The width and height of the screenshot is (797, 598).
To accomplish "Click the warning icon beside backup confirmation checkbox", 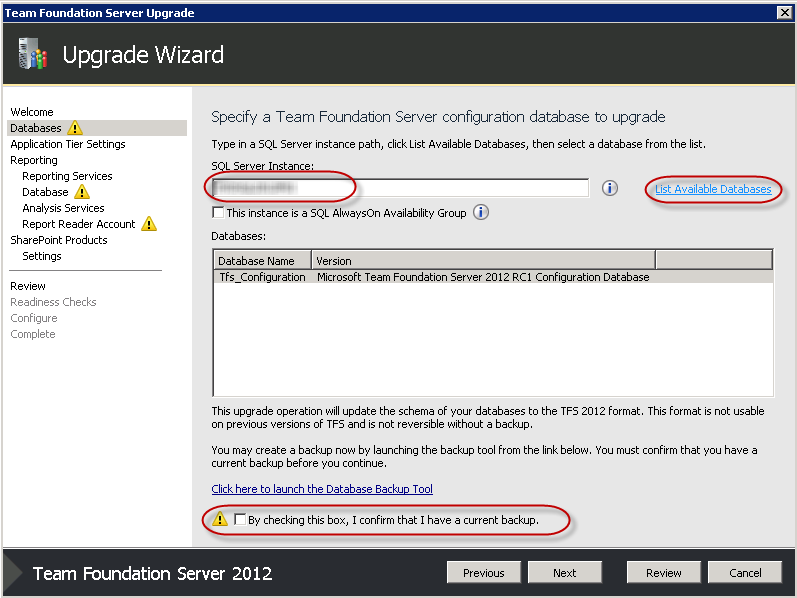I will [x=220, y=519].
